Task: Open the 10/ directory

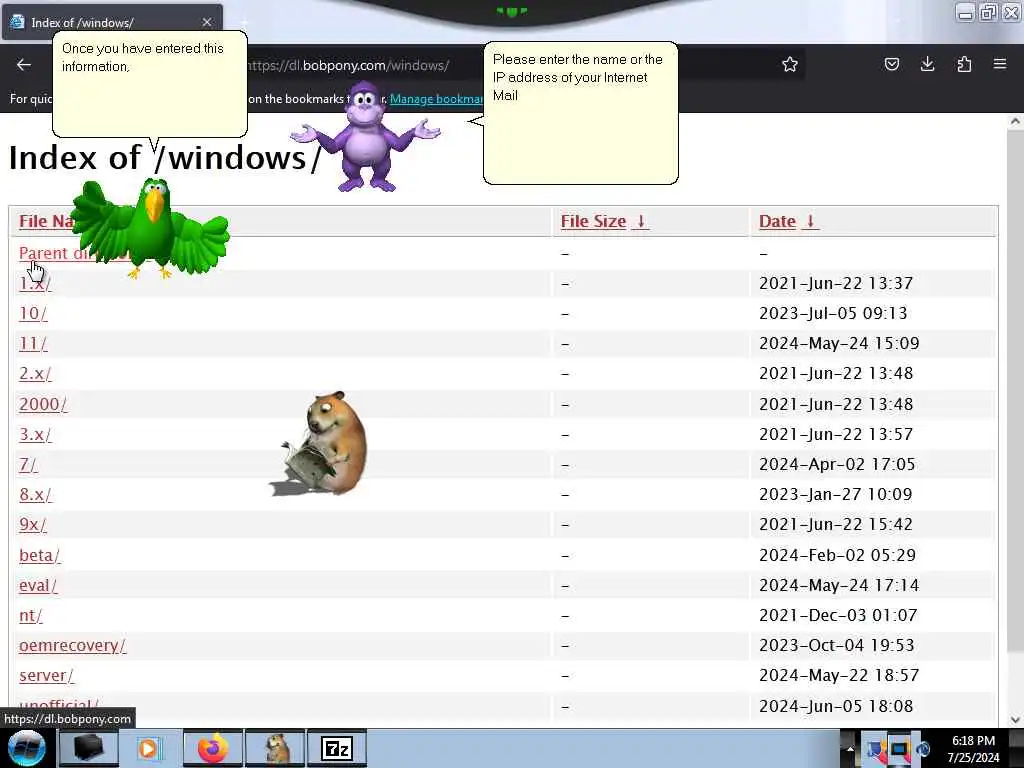Action: [33, 313]
